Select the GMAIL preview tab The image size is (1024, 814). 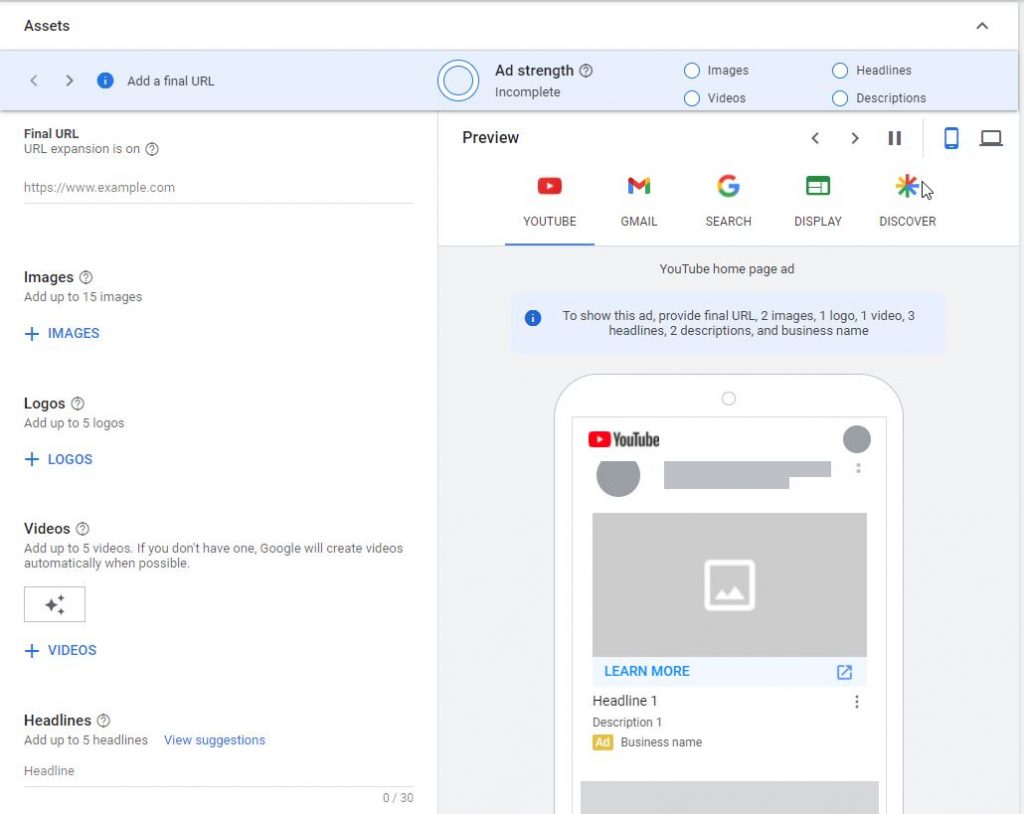click(639, 203)
